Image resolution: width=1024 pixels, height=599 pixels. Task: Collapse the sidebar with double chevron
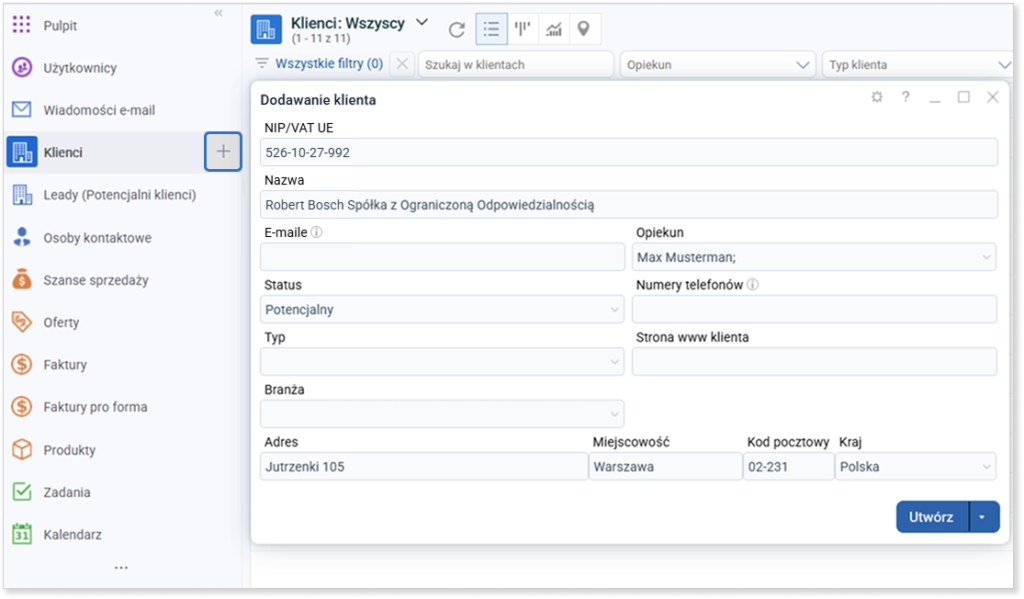point(218,12)
